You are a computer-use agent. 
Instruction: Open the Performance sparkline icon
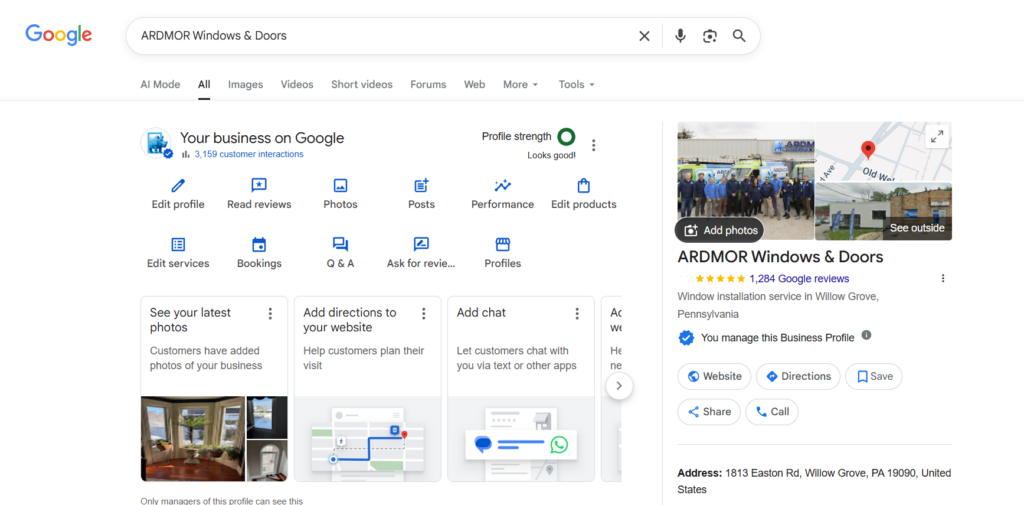coord(502,186)
